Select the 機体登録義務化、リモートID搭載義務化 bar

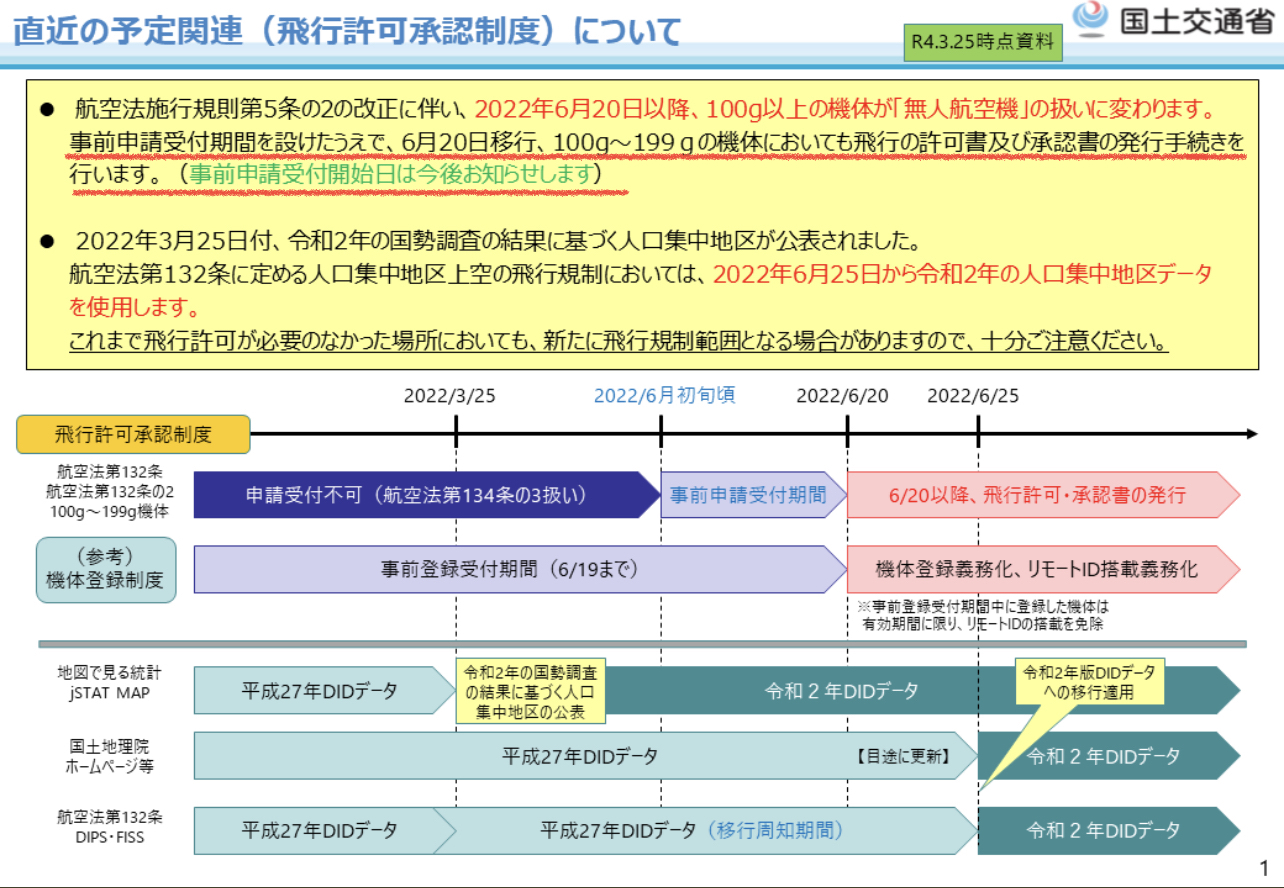point(1036,569)
